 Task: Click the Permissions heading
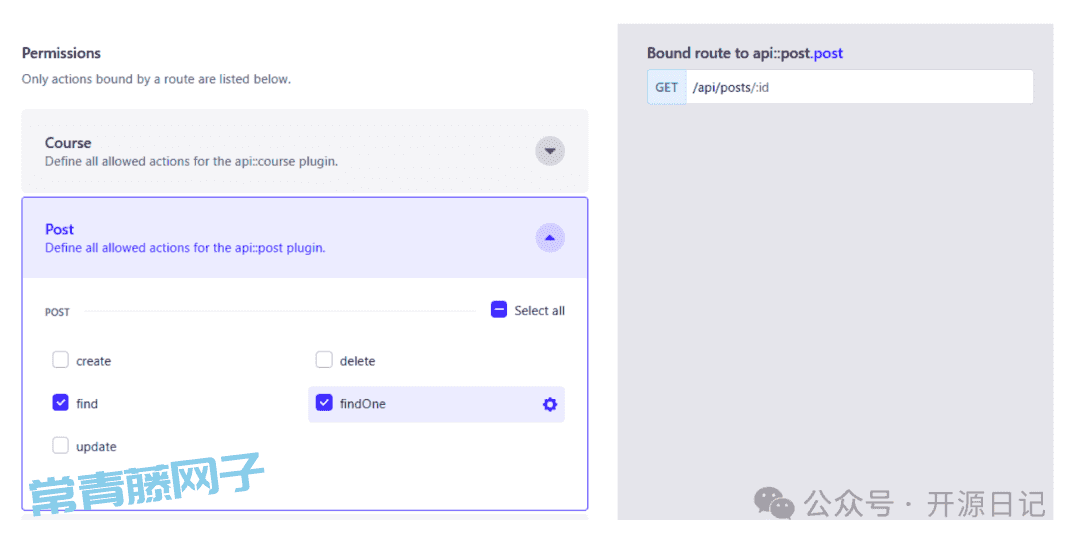[x=61, y=53]
